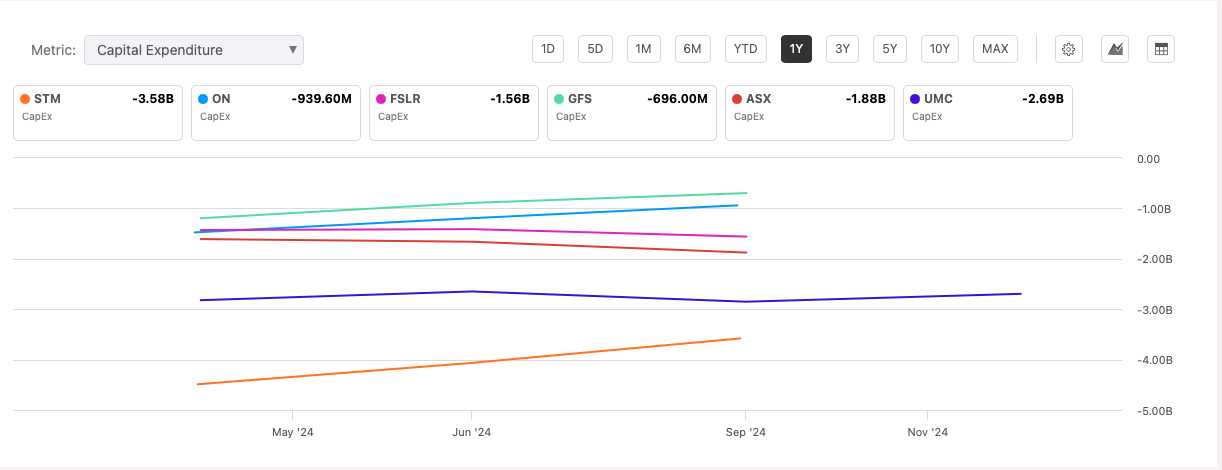Toggle the STM series legend card
This screenshot has height=470, width=1222.
pos(98,112)
